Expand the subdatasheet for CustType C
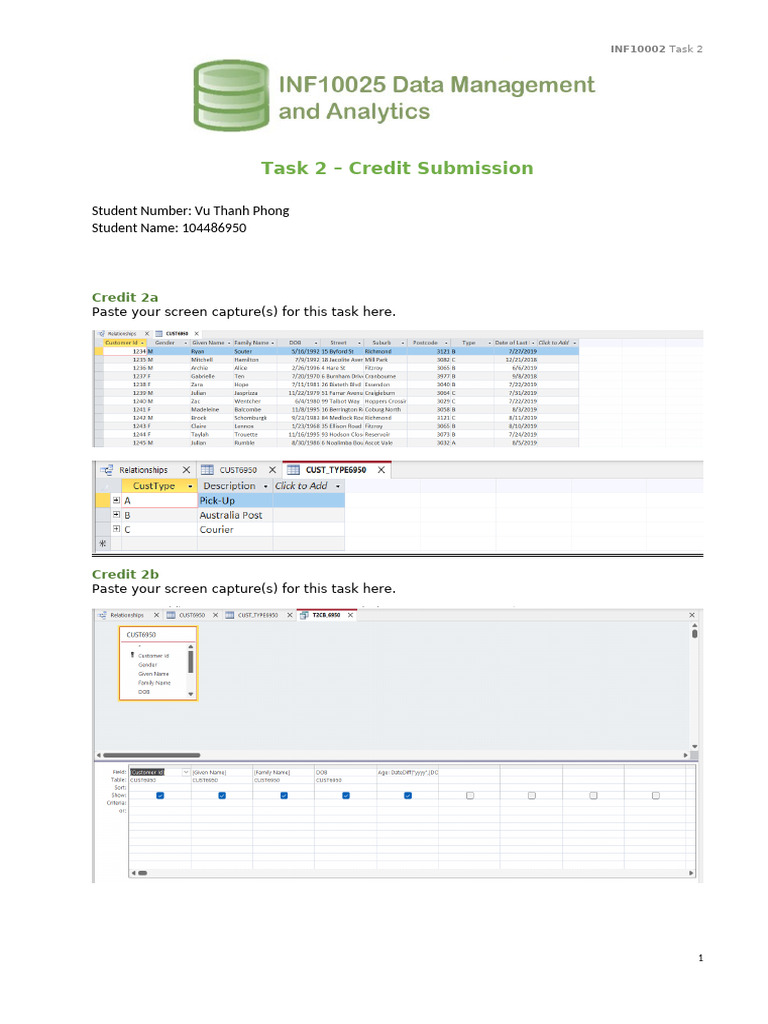768x1024 pixels. [x=116, y=529]
